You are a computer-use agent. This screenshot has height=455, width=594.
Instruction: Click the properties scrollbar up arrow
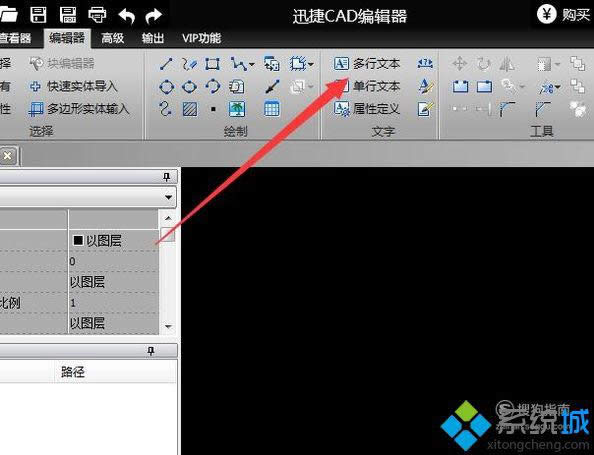click(168, 218)
